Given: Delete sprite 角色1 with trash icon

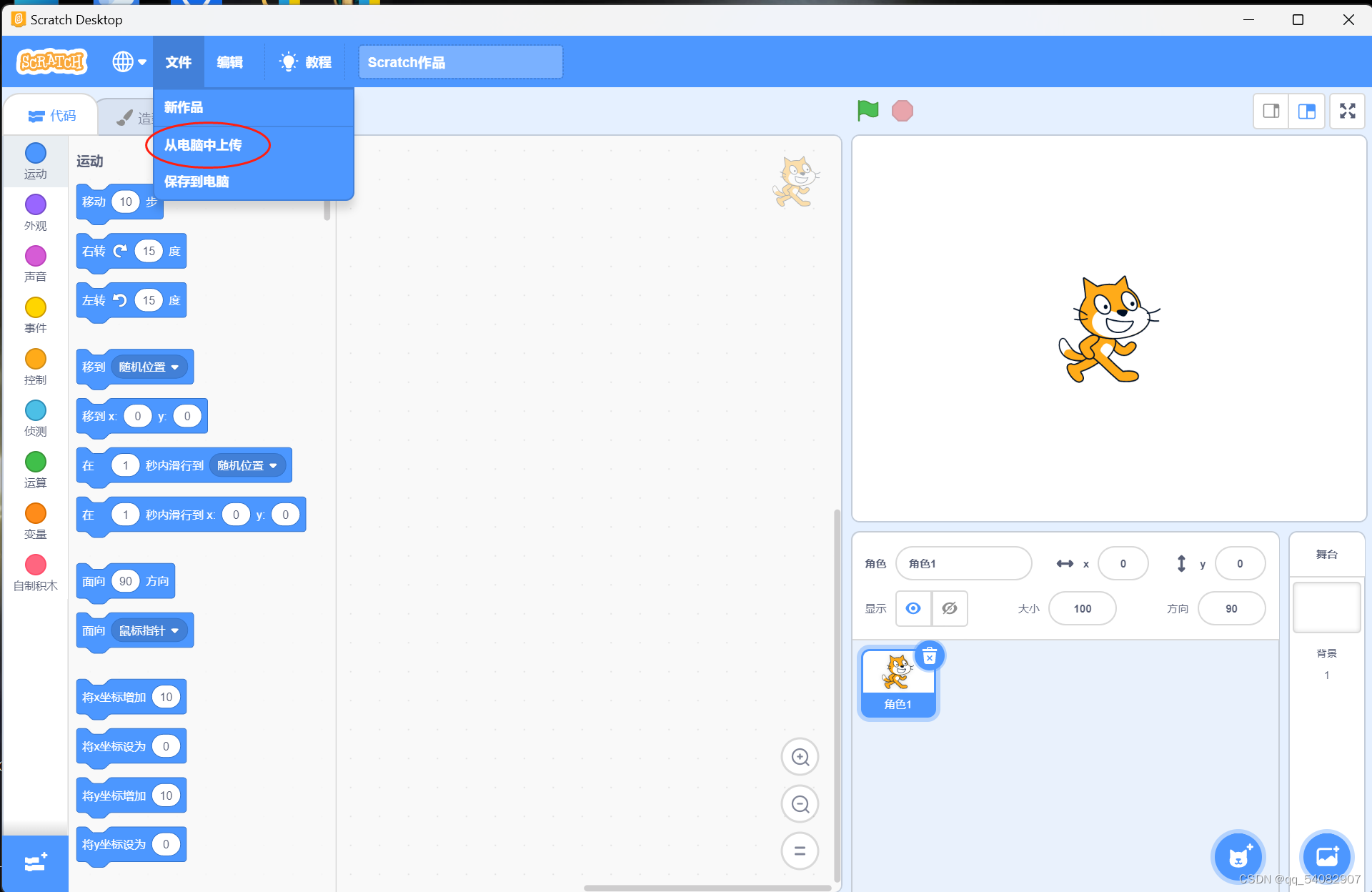Looking at the screenshot, I should pos(929,656).
